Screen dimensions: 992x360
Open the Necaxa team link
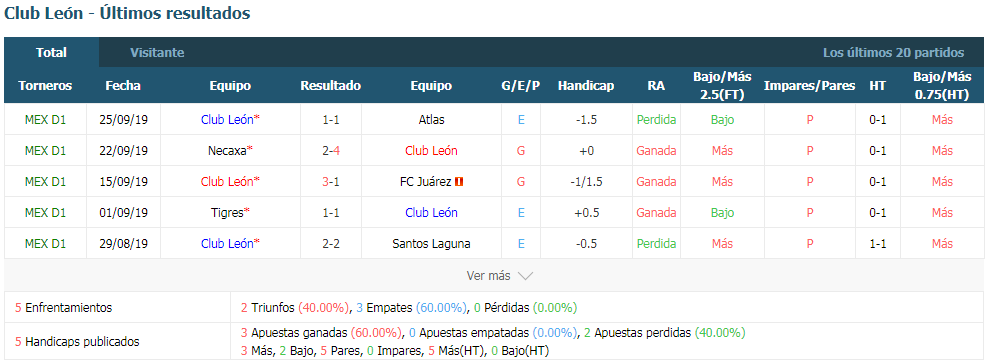(x=226, y=151)
